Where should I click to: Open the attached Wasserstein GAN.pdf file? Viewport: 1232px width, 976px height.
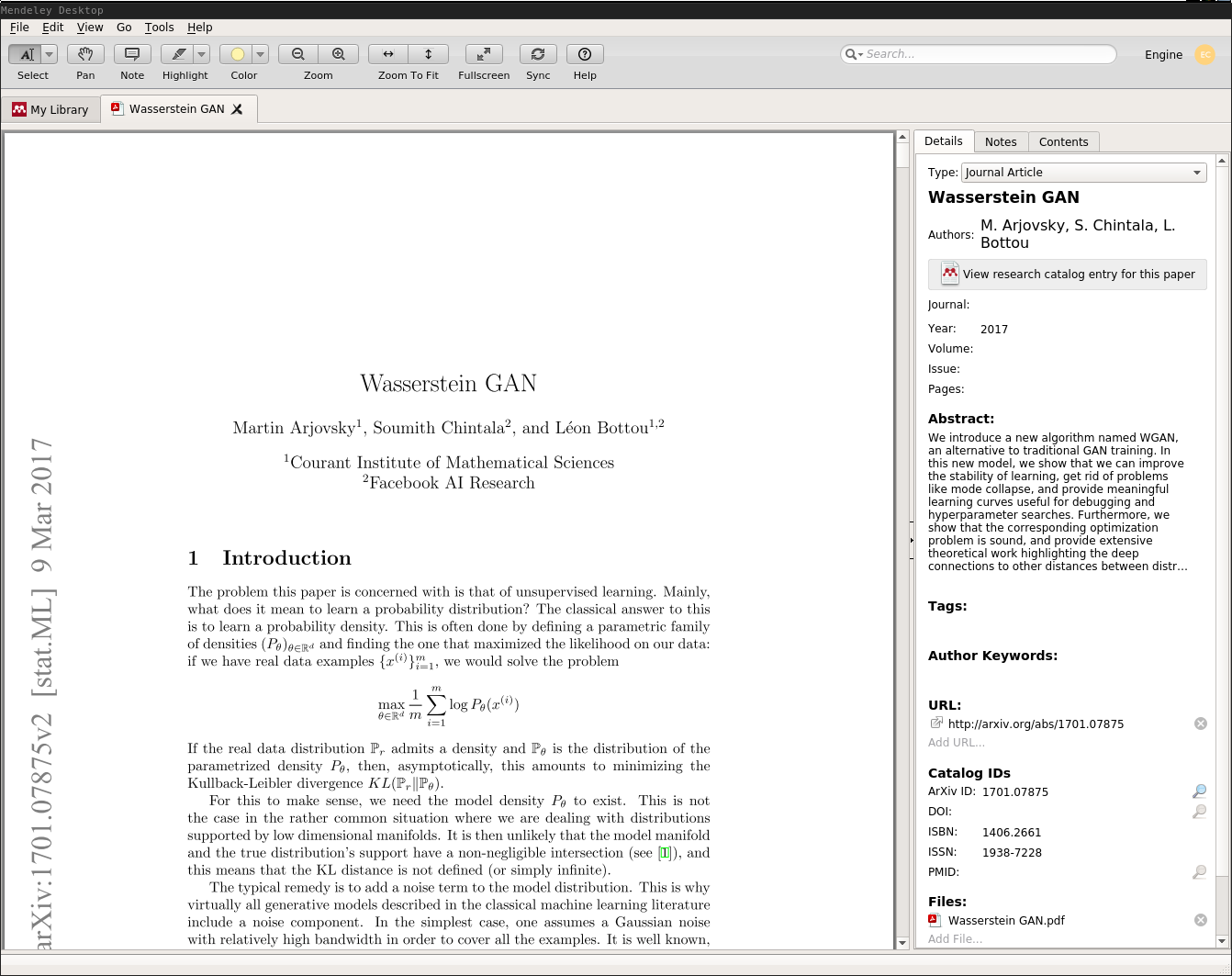coord(1006,921)
